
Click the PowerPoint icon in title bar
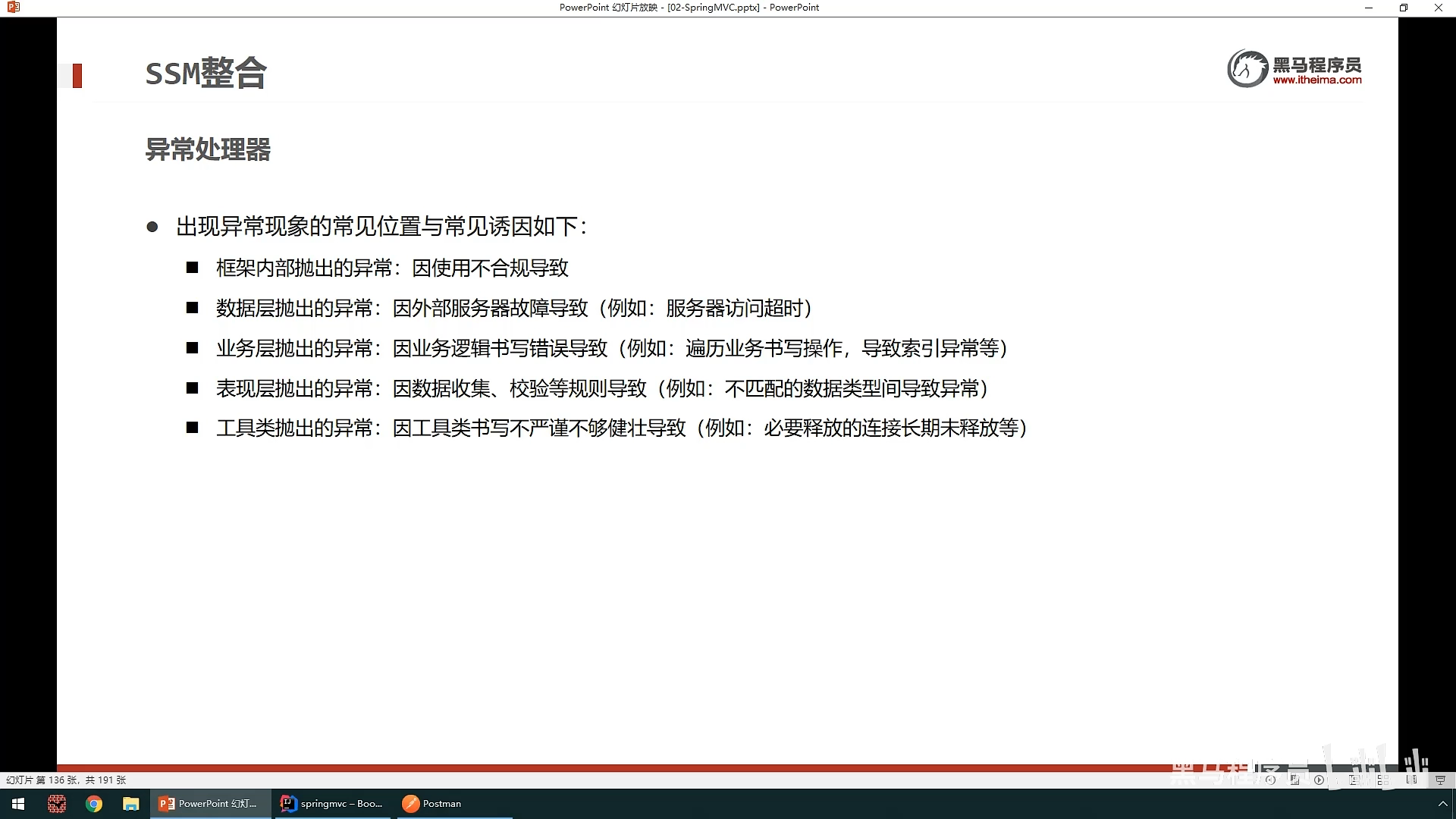coord(13,8)
